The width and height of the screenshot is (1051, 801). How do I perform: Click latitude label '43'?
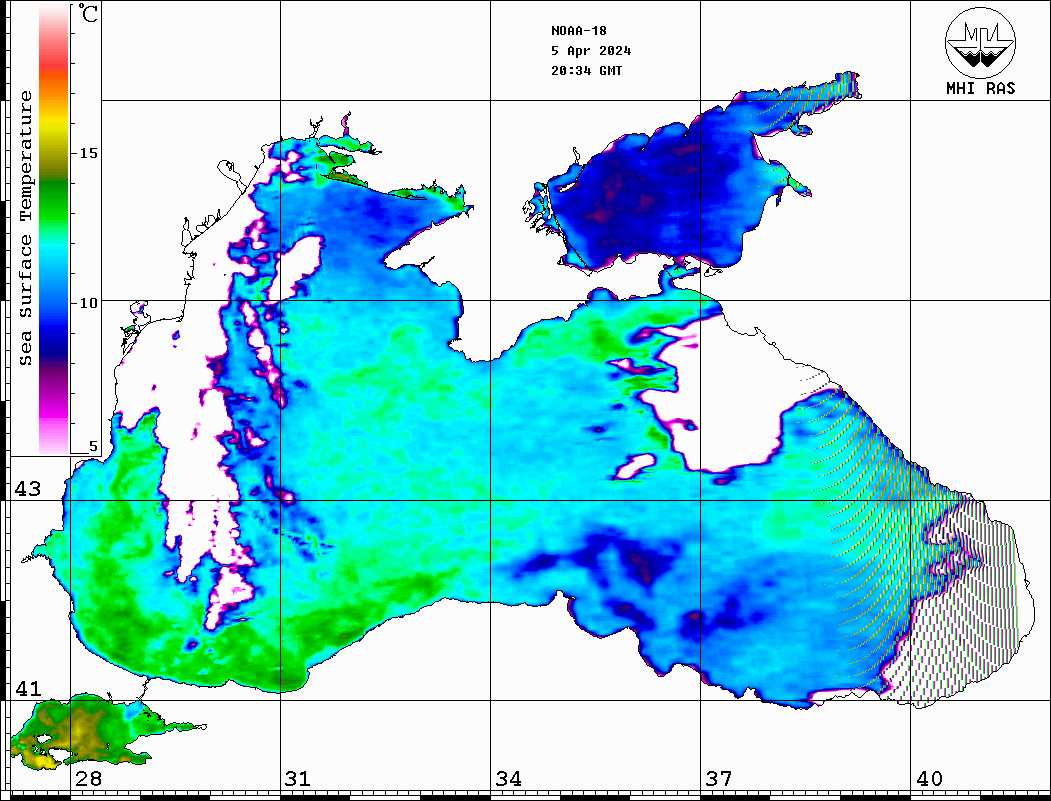point(28,489)
